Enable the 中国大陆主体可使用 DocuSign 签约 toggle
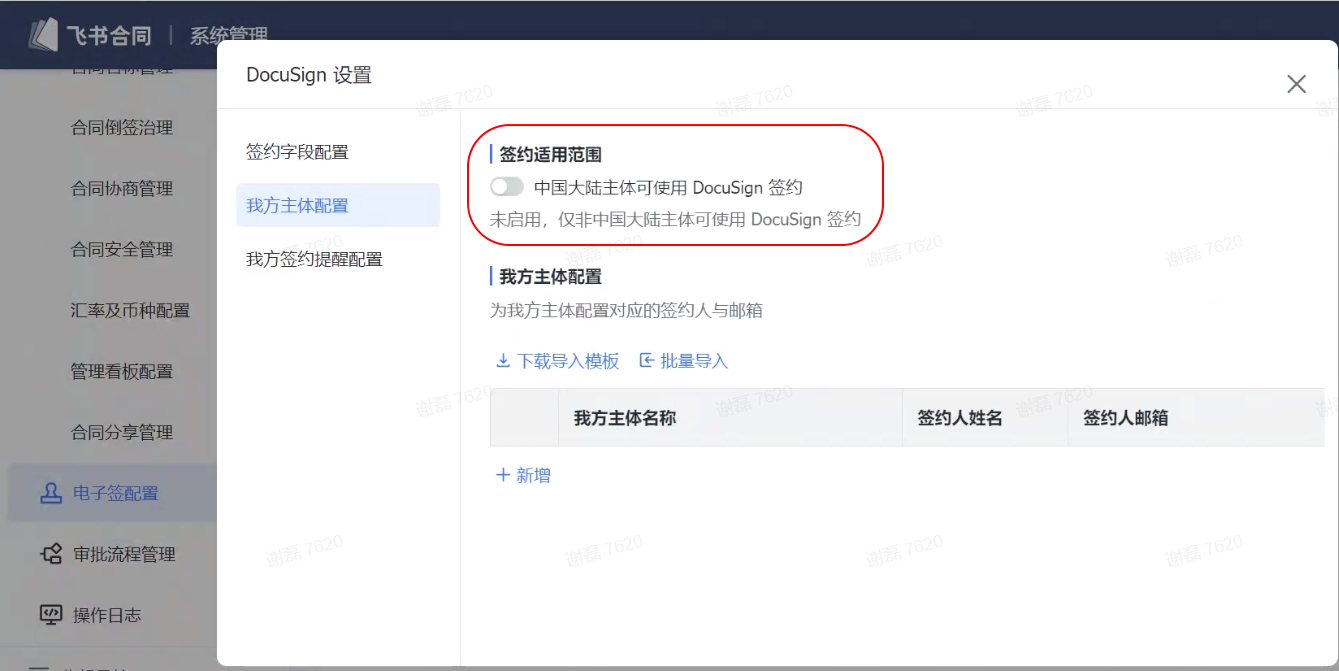Image resolution: width=1339 pixels, height=671 pixels. (x=508, y=186)
